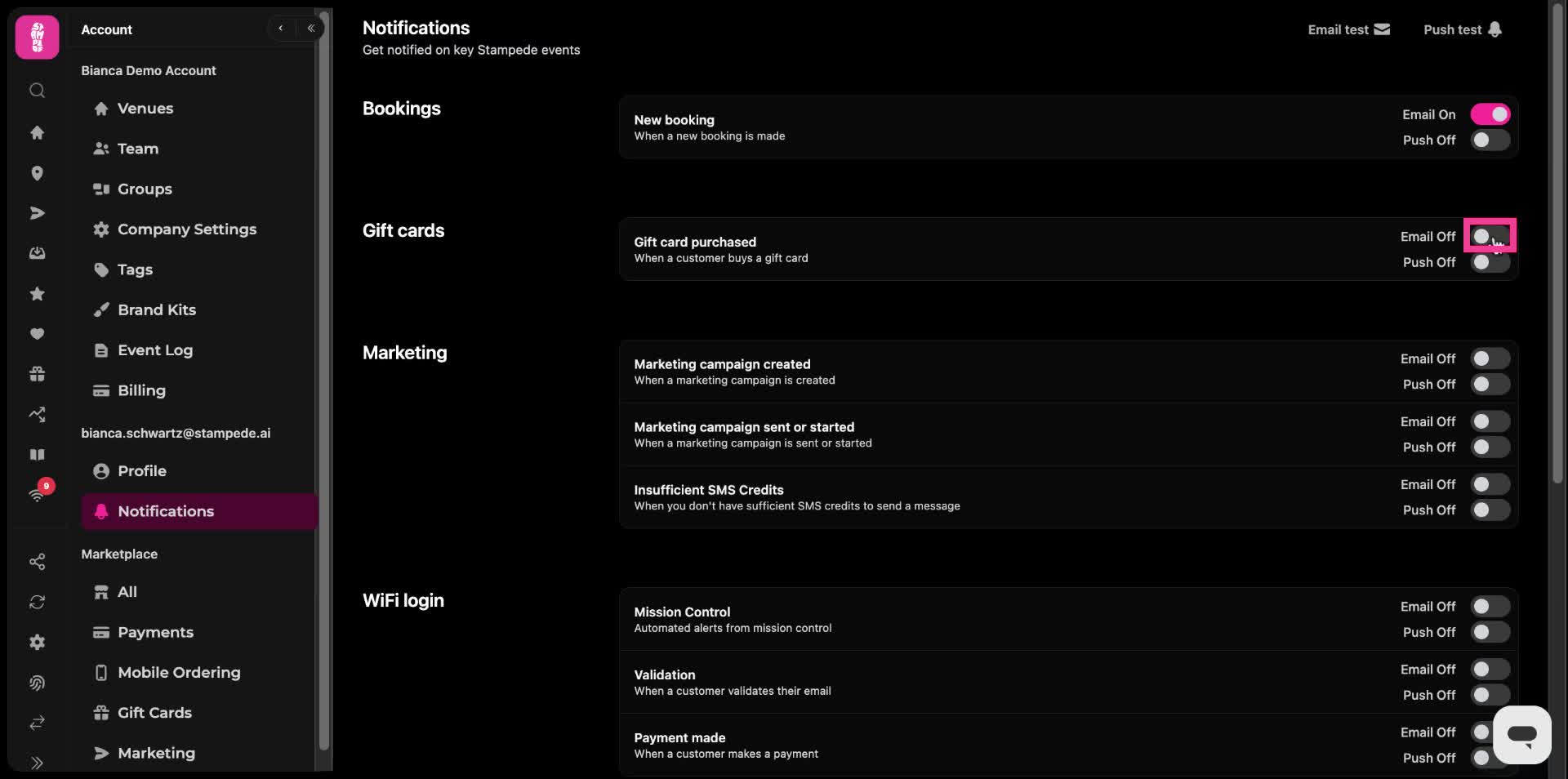The width and height of the screenshot is (1568, 779).
Task: Send an Email test notification
Action: pyautogui.click(x=1348, y=29)
